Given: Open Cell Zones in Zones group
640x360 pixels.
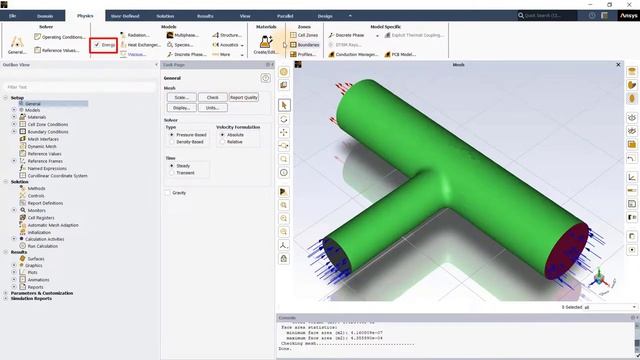Looking at the screenshot, I should pyautogui.click(x=304, y=35).
